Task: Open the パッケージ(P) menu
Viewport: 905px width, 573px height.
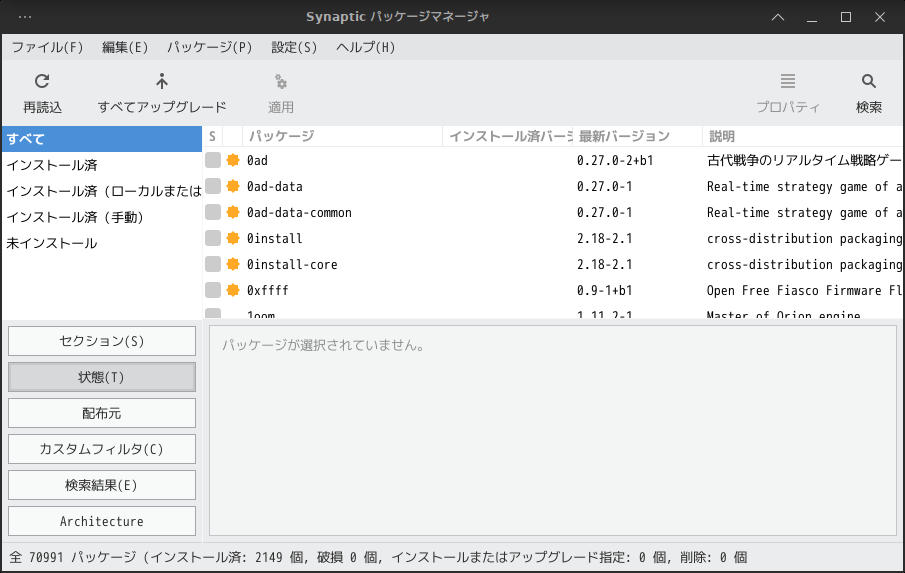Action: click(x=210, y=47)
